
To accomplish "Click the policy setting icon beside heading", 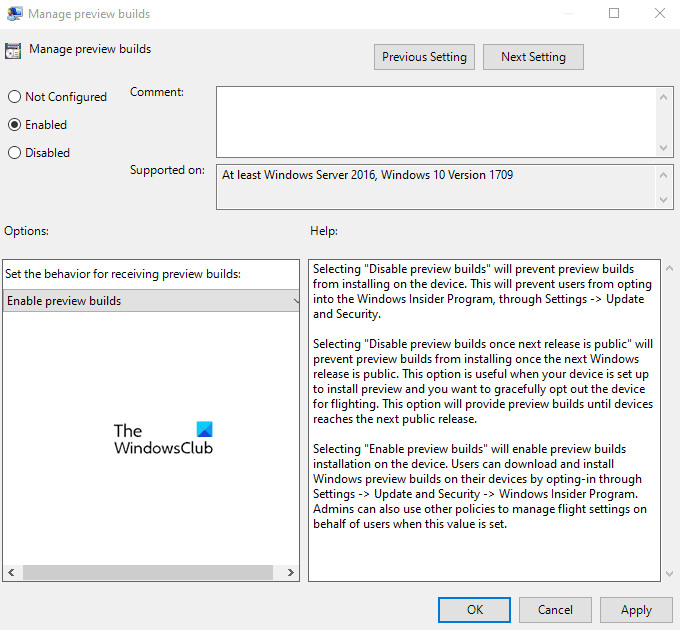I will coord(13,51).
